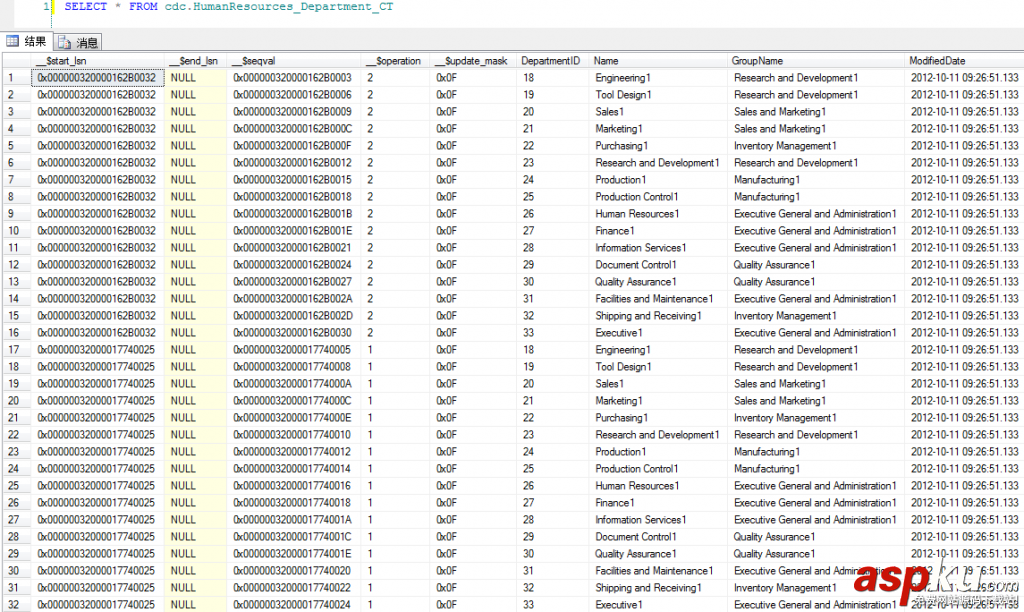
Task: Select the __$end_lsn column header
Action: coord(195,61)
